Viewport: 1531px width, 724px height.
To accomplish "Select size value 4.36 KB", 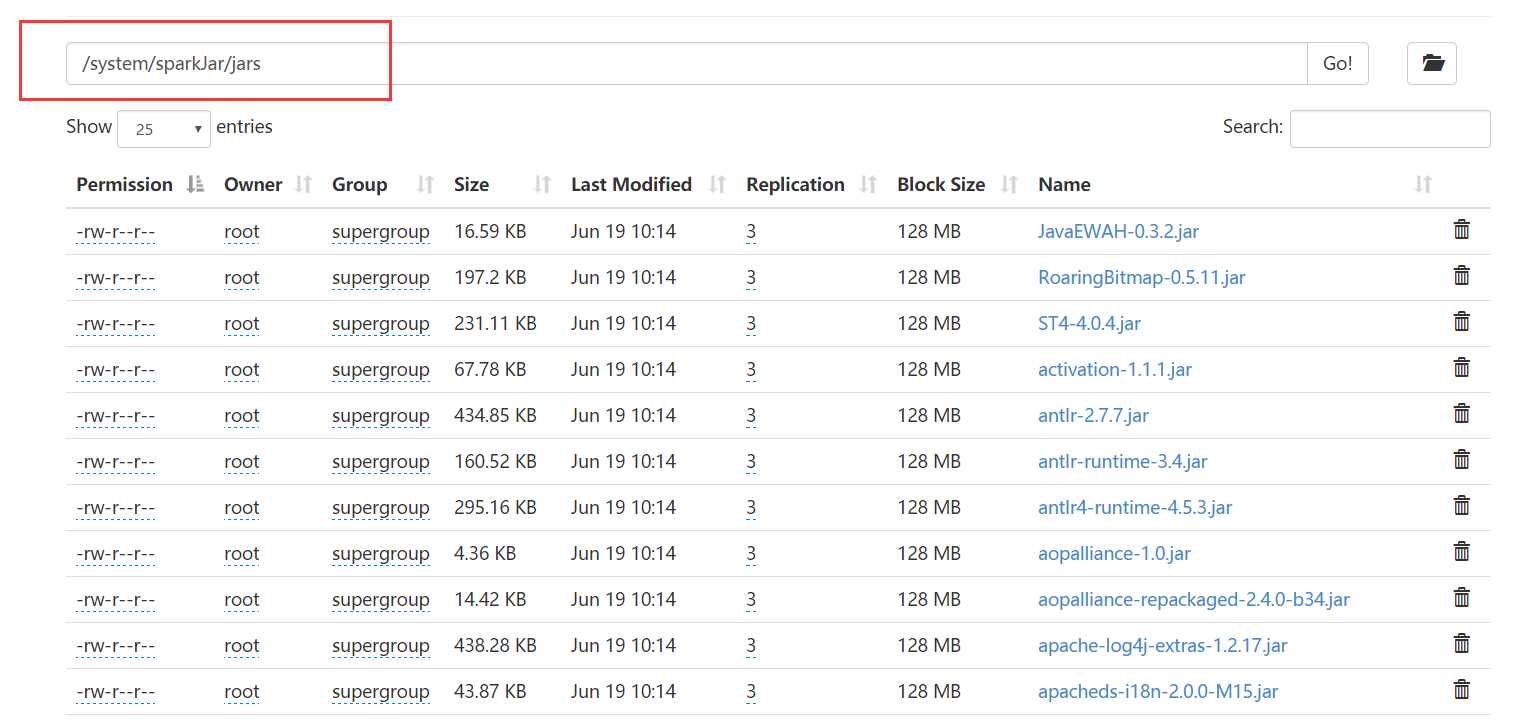I will point(485,554).
